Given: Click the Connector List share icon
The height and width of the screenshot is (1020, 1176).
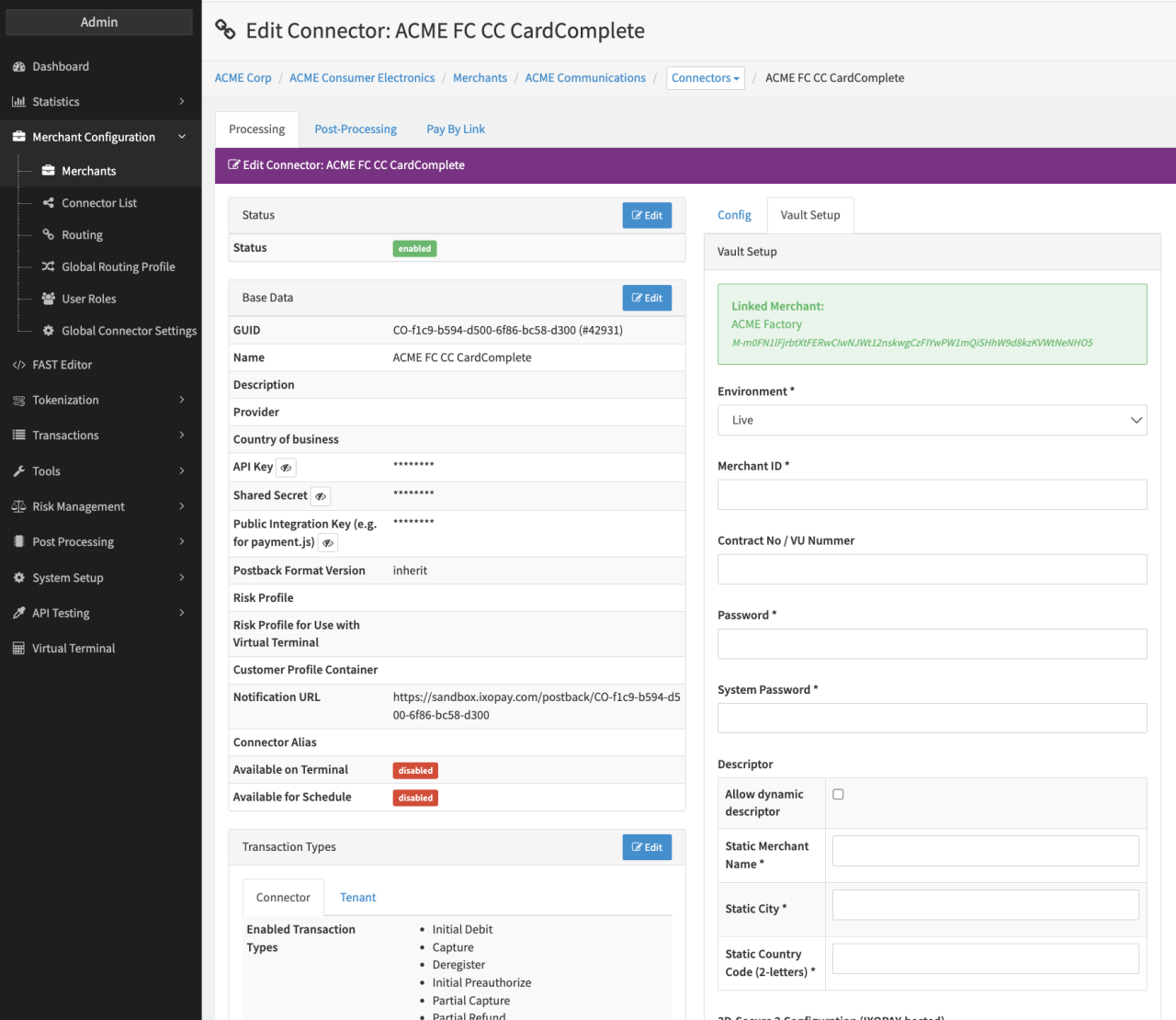Looking at the screenshot, I should click(49, 203).
